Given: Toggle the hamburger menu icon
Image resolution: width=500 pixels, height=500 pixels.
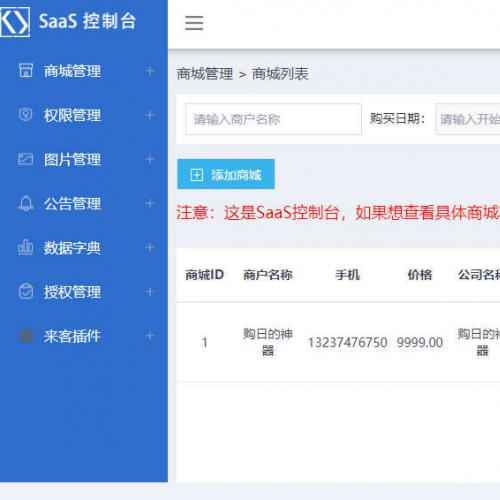Looking at the screenshot, I should [194, 23].
